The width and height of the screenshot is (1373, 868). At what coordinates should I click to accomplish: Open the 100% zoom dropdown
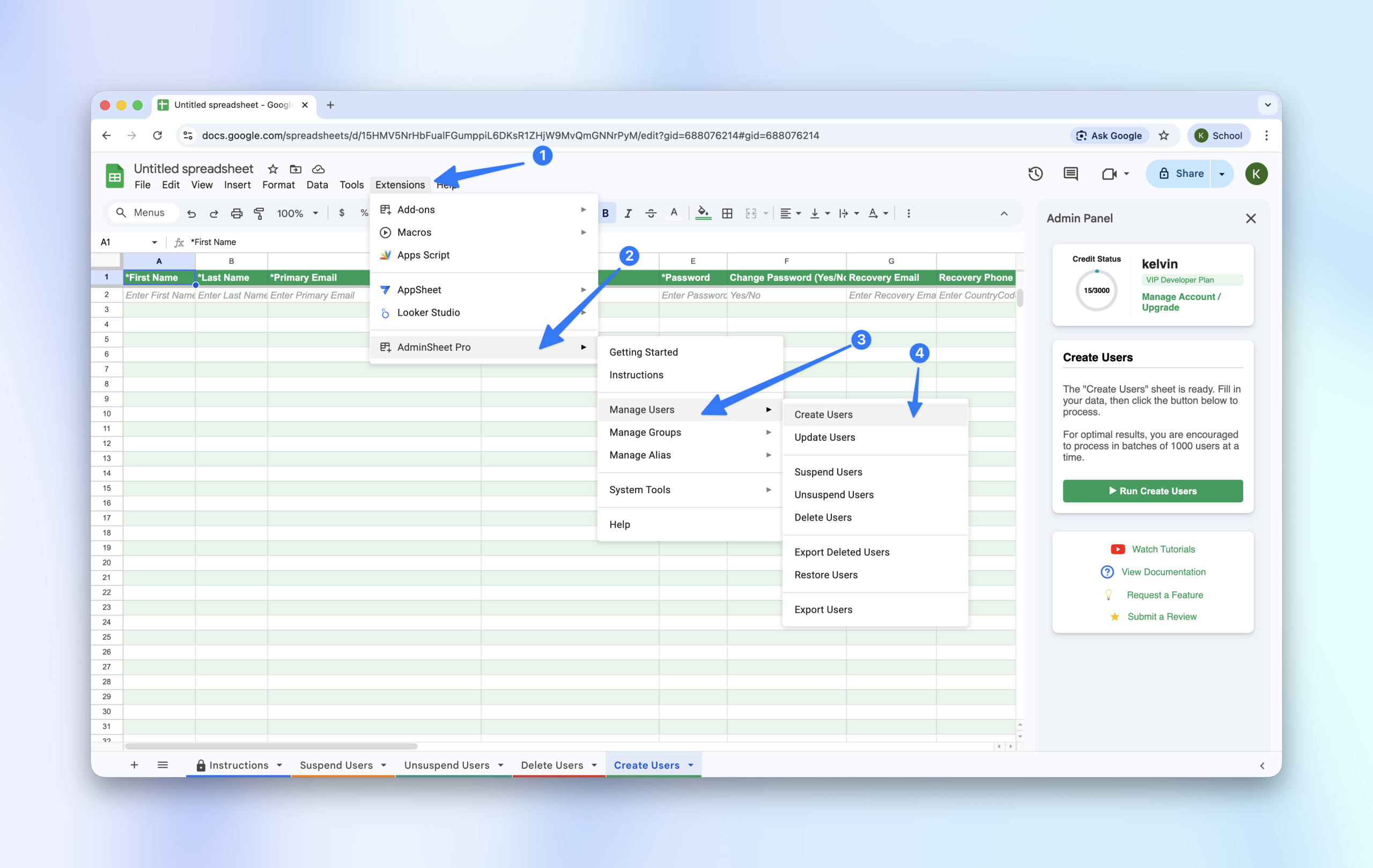click(297, 213)
